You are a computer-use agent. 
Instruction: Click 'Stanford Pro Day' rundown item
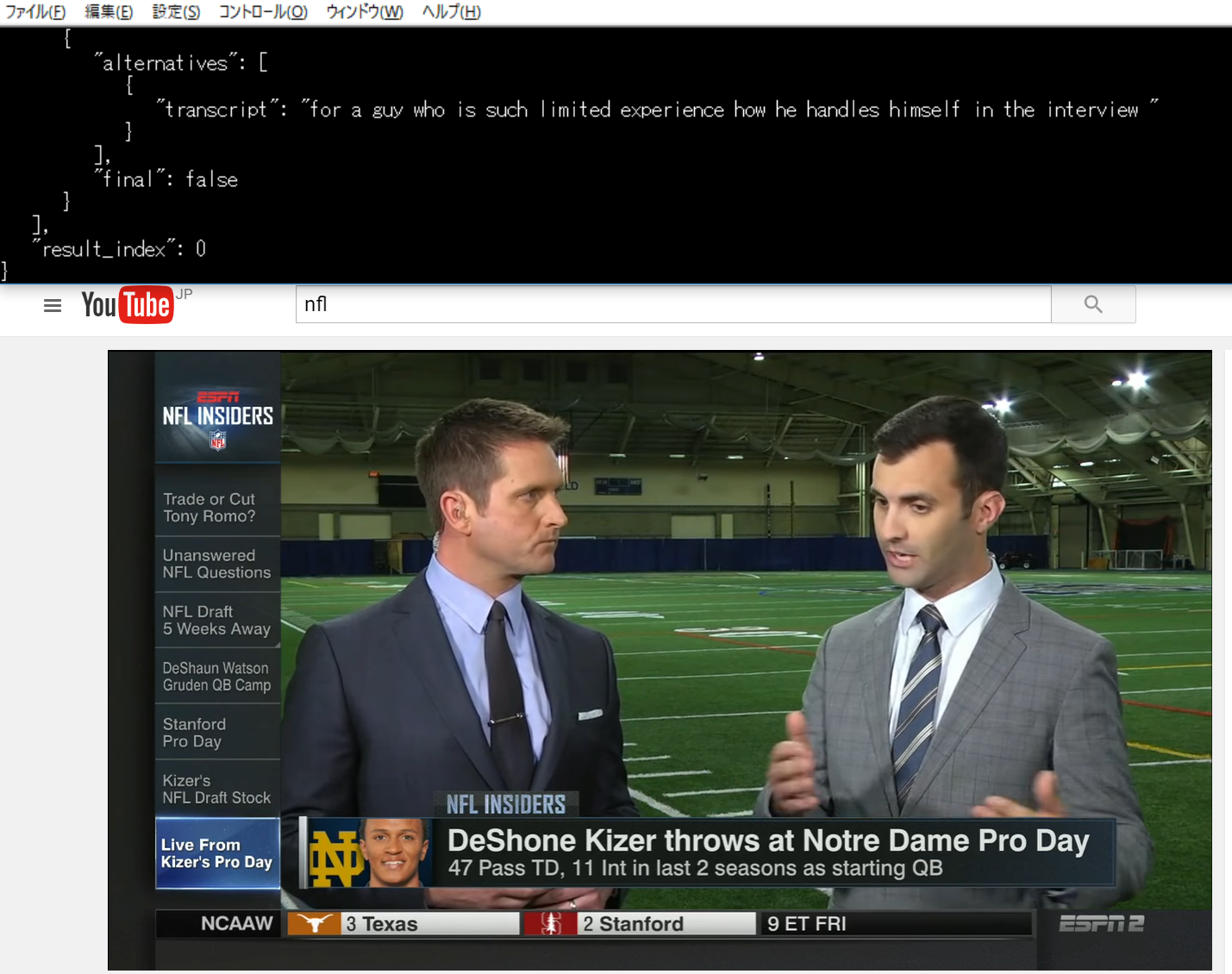click(217, 733)
